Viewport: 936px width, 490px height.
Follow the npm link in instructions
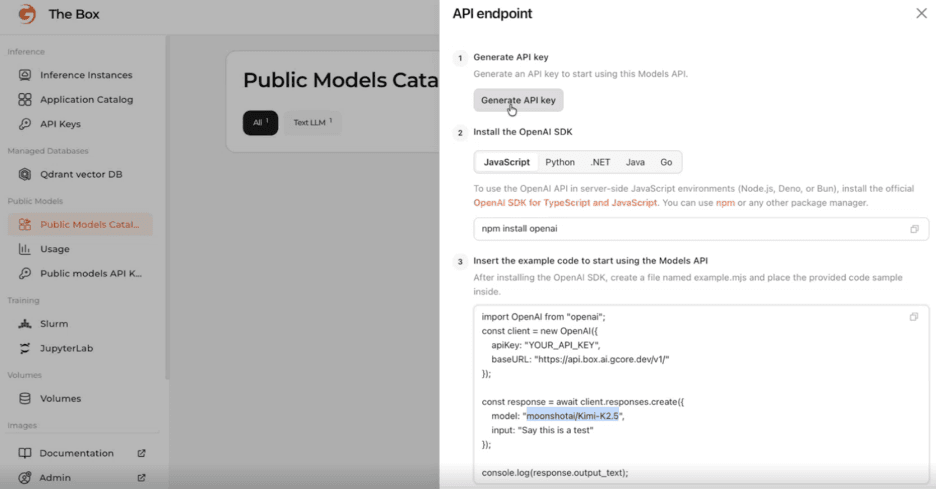coord(725,203)
